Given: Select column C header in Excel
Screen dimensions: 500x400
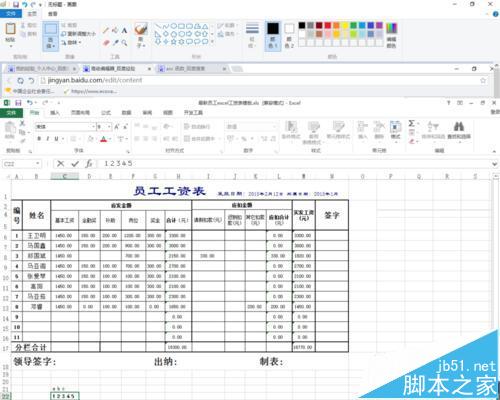Looking at the screenshot, I should (x=65, y=176).
